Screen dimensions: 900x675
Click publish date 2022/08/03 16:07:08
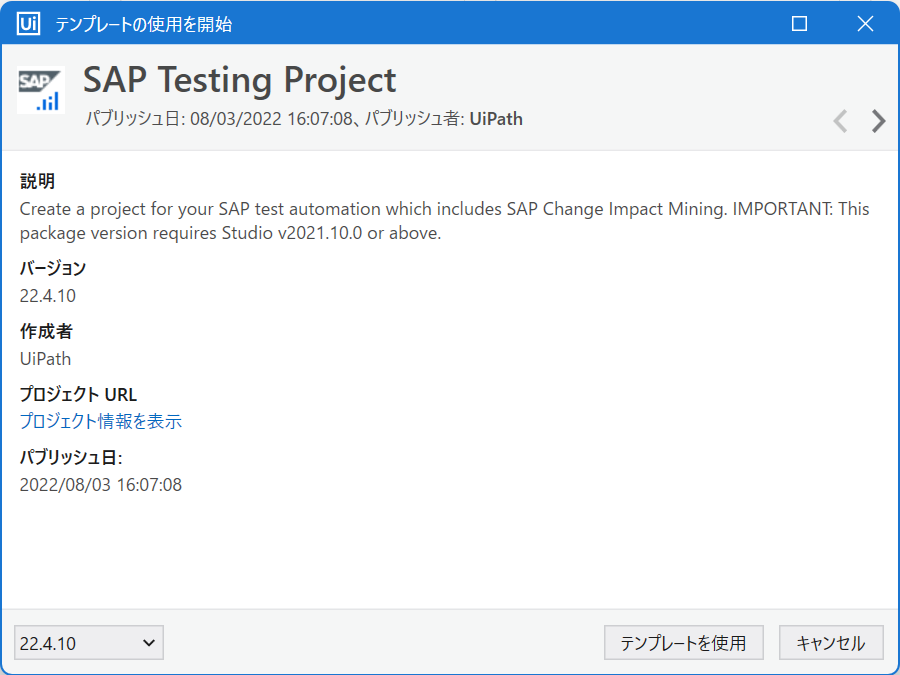[101, 484]
